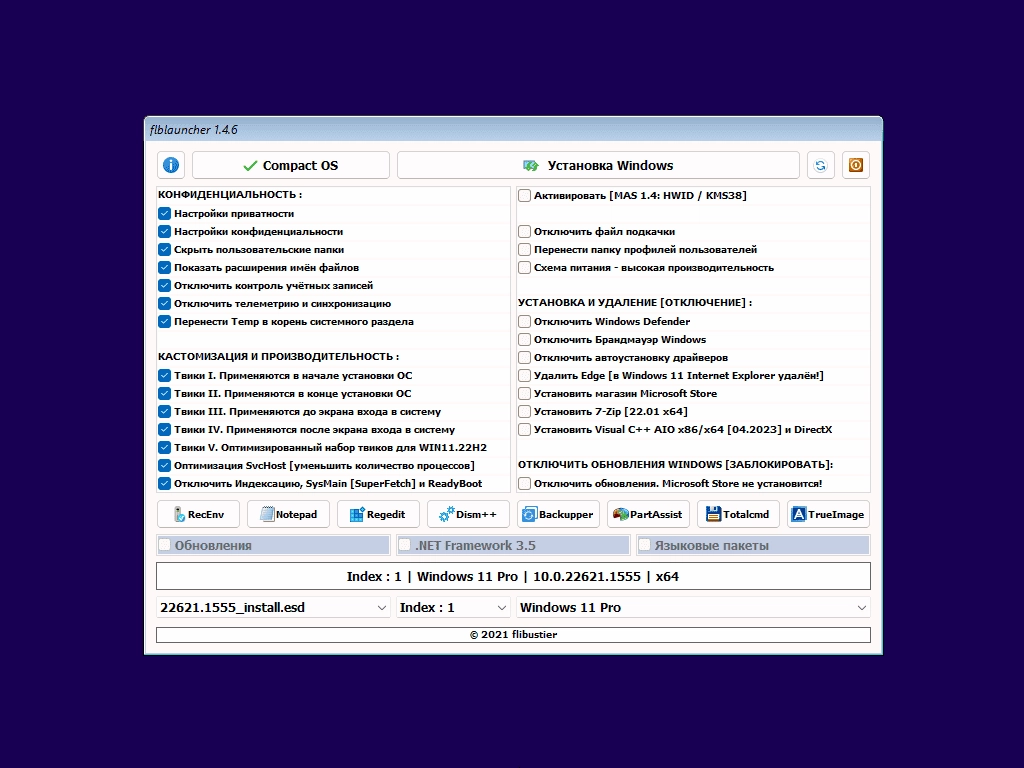This screenshot has width=1024, height=768.
Task: Toggle Отключить телеметрию и синхронизацию
Action: 165,304
